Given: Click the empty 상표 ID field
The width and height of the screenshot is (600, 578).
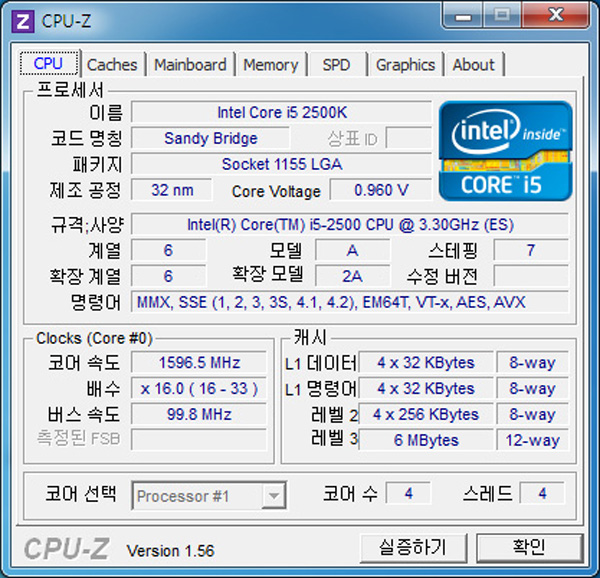Looking at the screenshot, I should click(409, 138).
